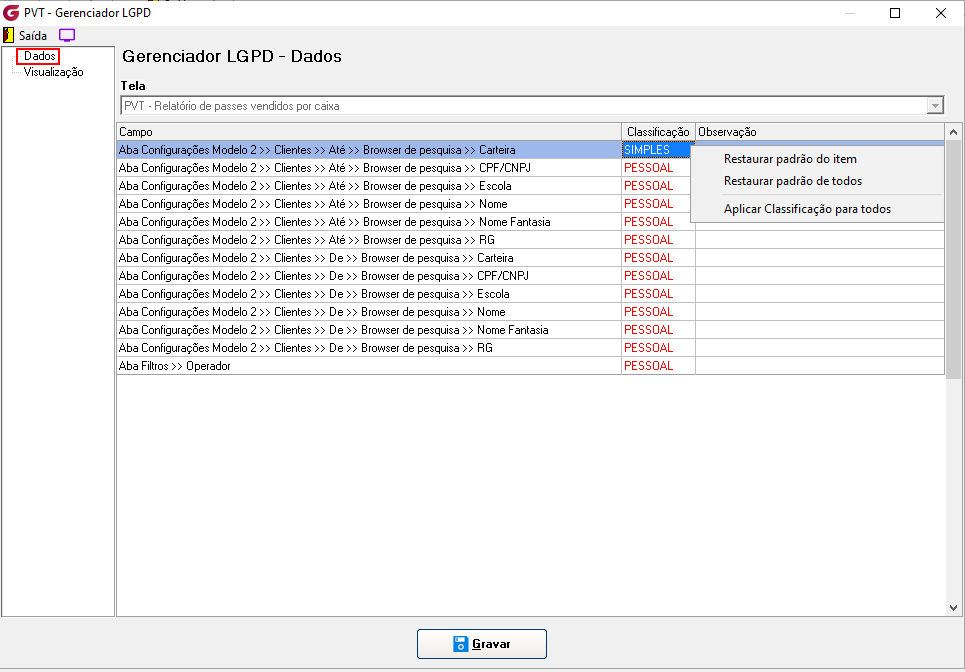965x672 pixels.
Task: Choose Restaurar padrão de todos
Action: 793,181
